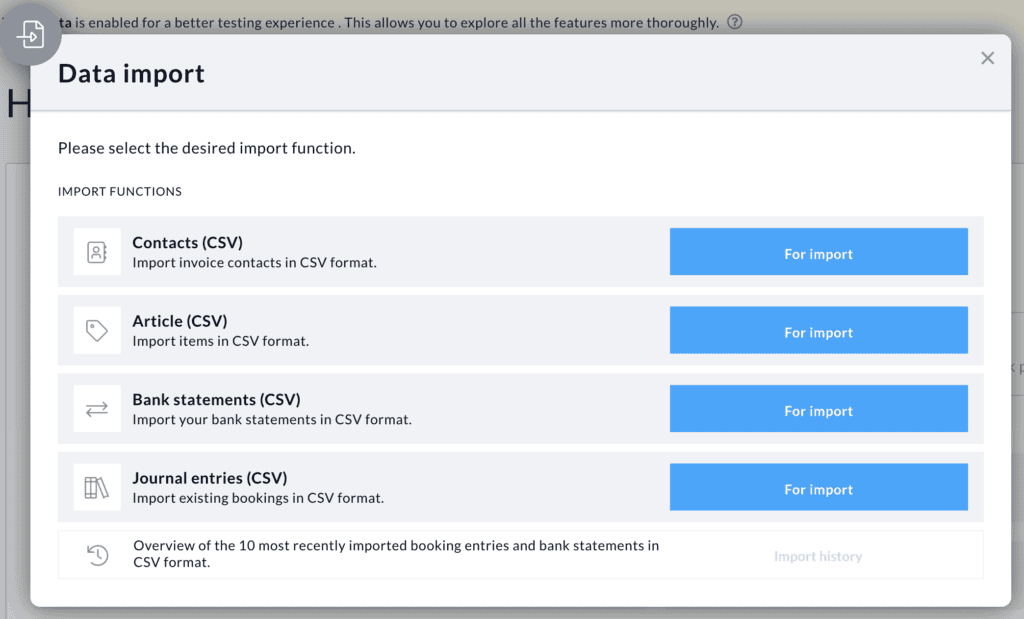Start import for Article (CSV)
1024x619 pixels.
pyautogui.click(x=818, y=332)
